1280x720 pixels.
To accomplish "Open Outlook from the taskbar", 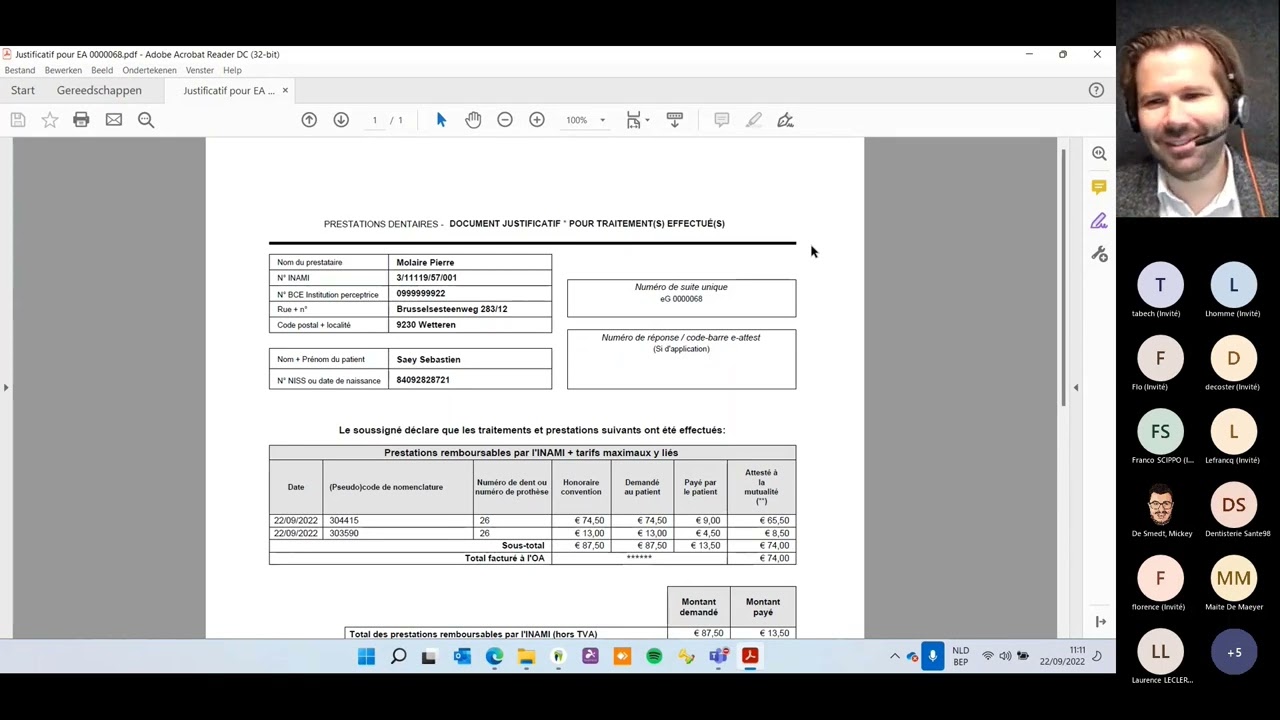I will click(462, 656).
